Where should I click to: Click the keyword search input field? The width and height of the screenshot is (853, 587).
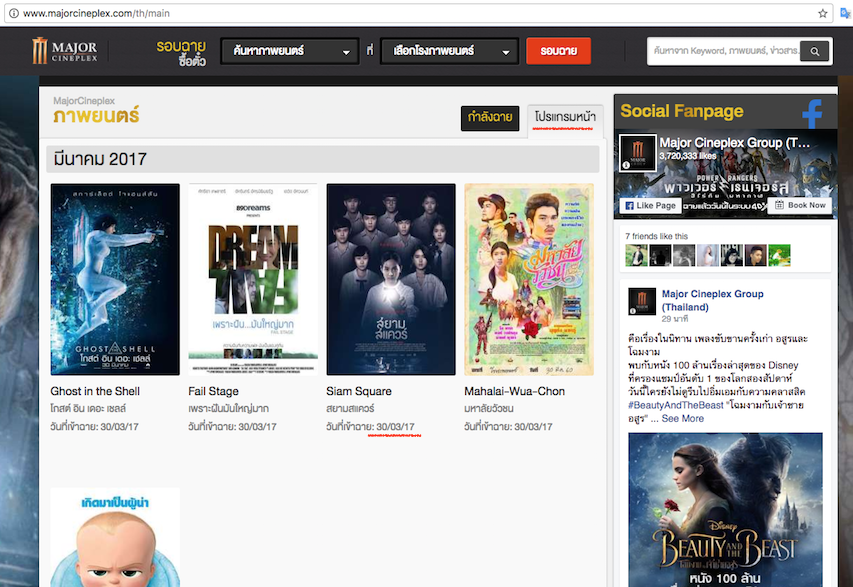pyautogui.click(x=724, y=51)
